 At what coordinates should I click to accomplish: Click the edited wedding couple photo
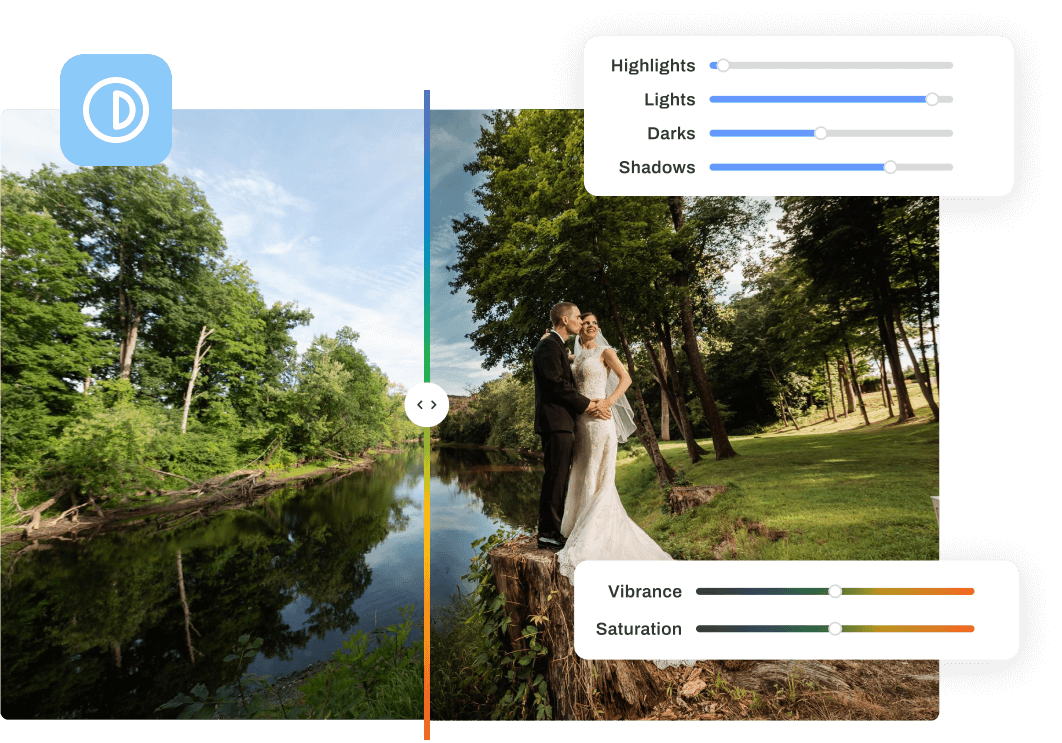point(684,415)
